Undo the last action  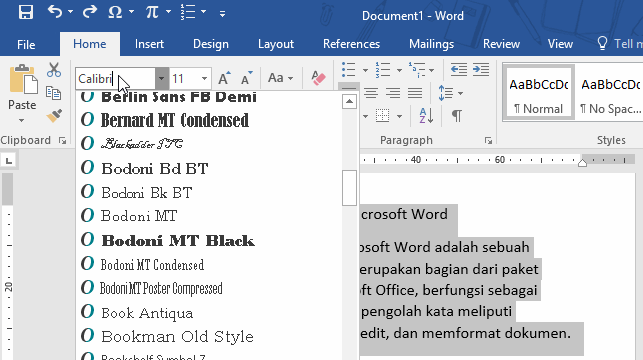[x=55, y=11]
